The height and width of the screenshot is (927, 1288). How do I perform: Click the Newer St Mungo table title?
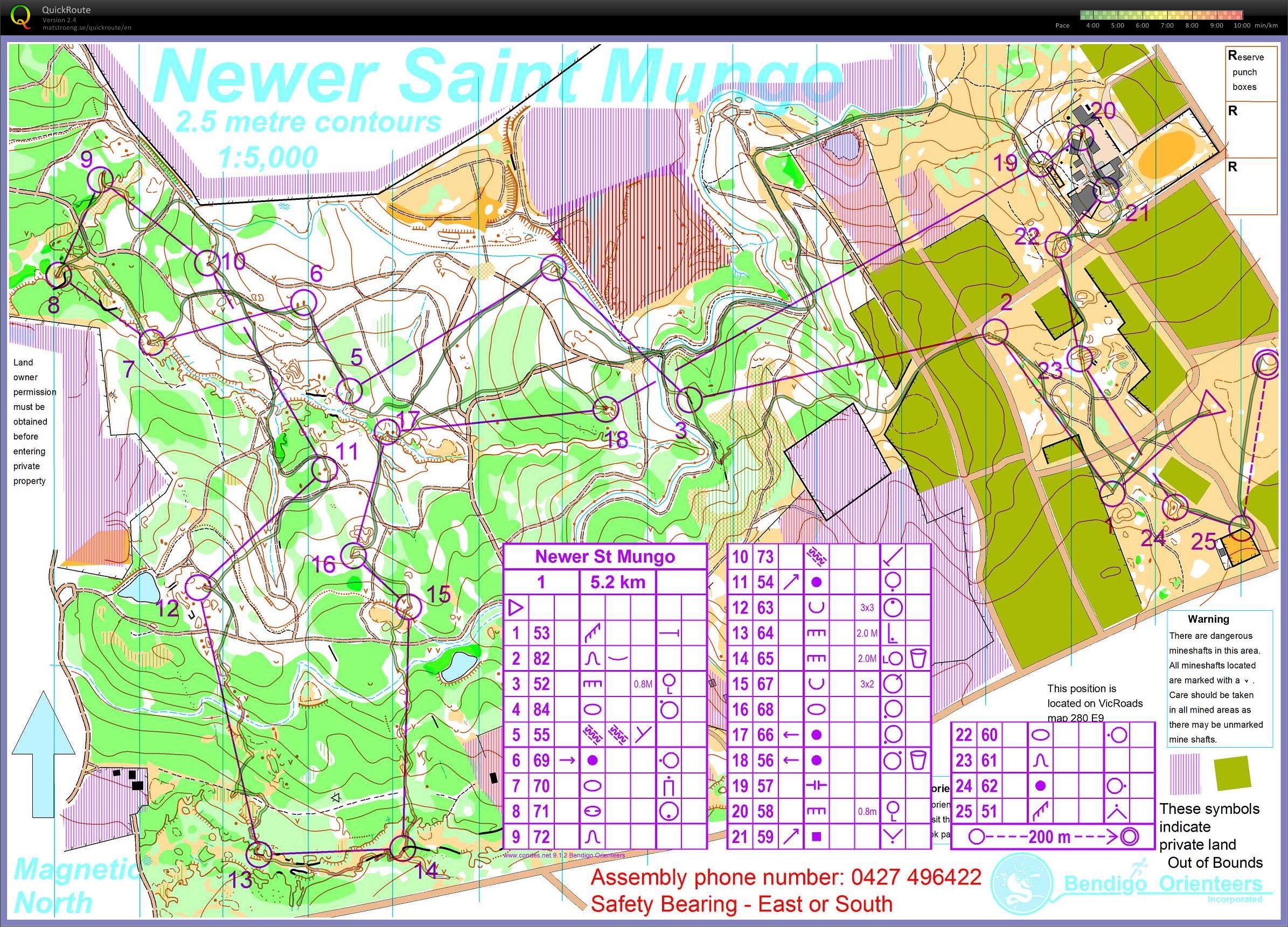point(605,556)
